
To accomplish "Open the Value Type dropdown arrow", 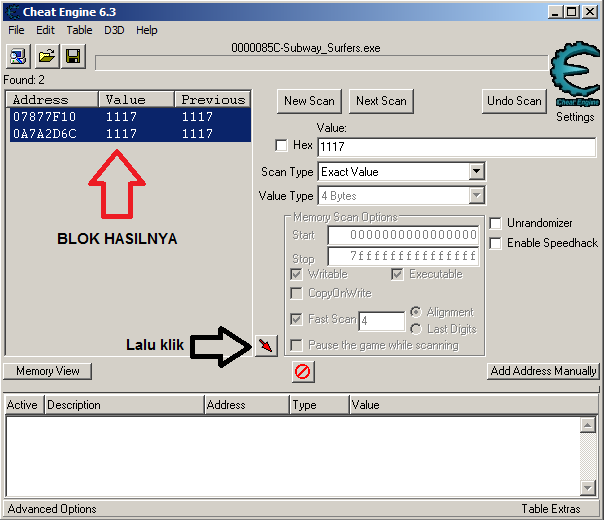I will tap(476, 196).
